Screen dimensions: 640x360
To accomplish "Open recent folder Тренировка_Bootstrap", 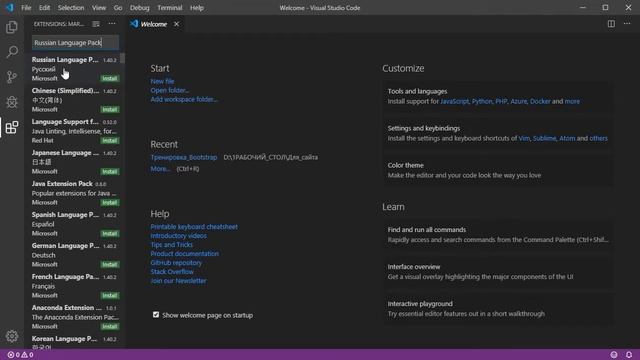I will (x=184, y=157).
